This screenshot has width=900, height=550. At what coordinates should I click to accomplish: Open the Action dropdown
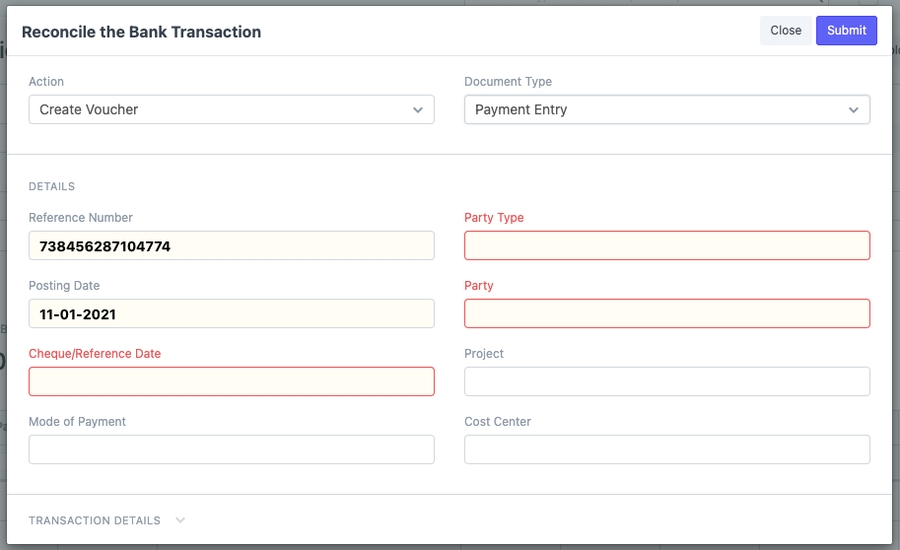(x=231, y=110)
